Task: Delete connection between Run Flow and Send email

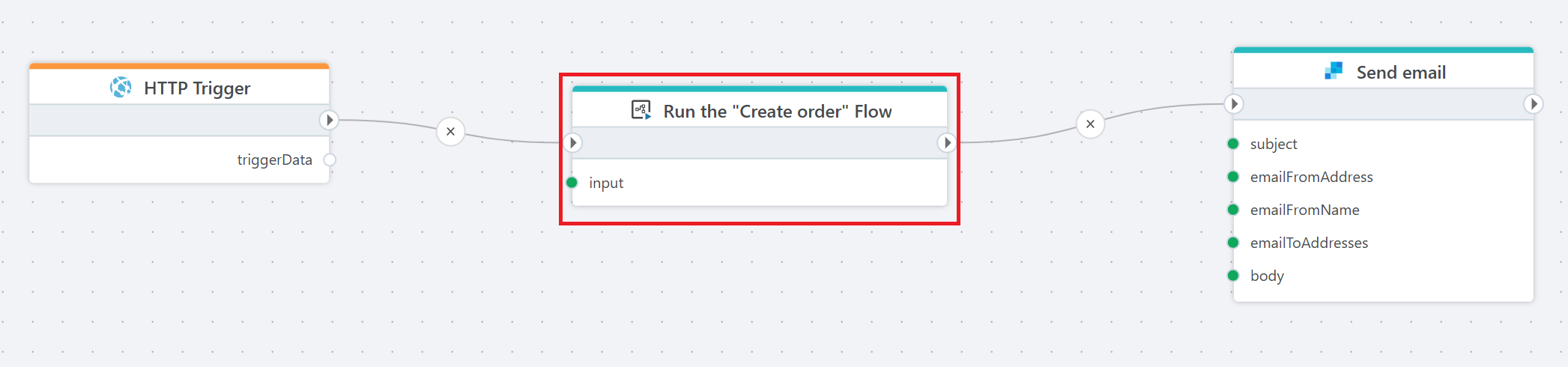Action: pyautogui.click(x=1090, y=124)
